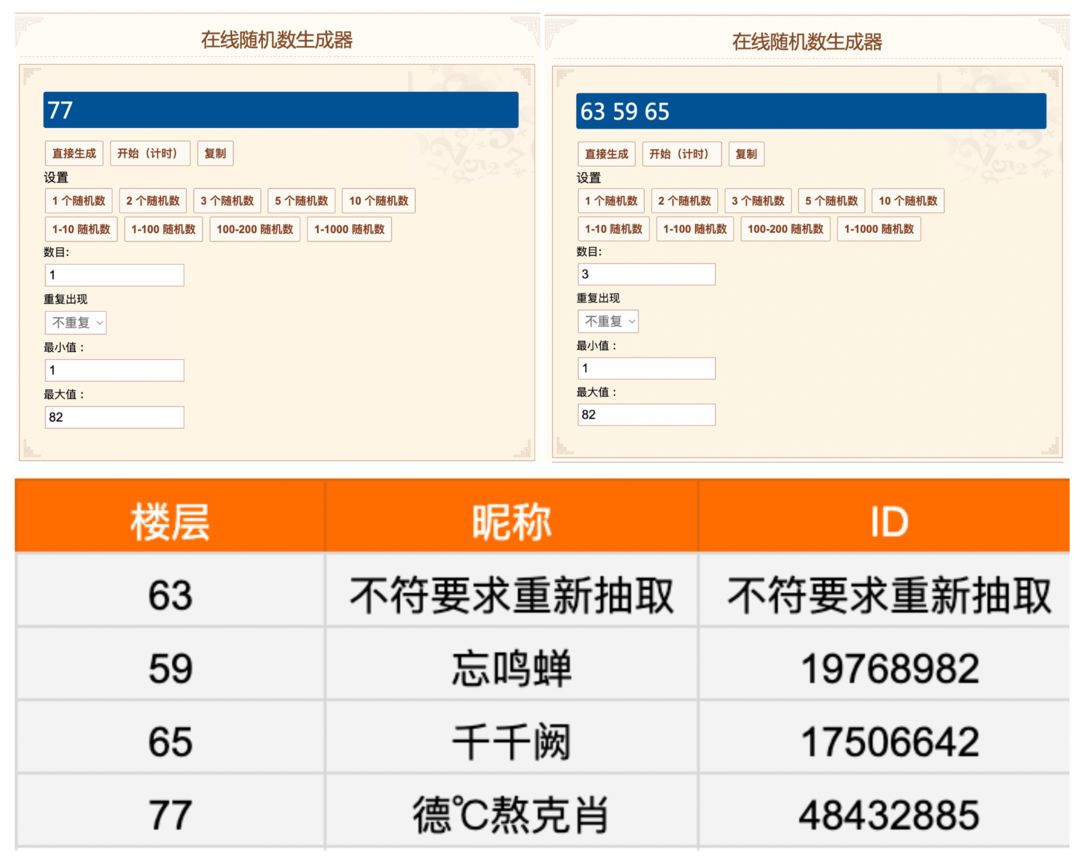Select 100-200 随机数 preset in left generator
This screenshot has width=1080, height=864.
click(255, 229)
